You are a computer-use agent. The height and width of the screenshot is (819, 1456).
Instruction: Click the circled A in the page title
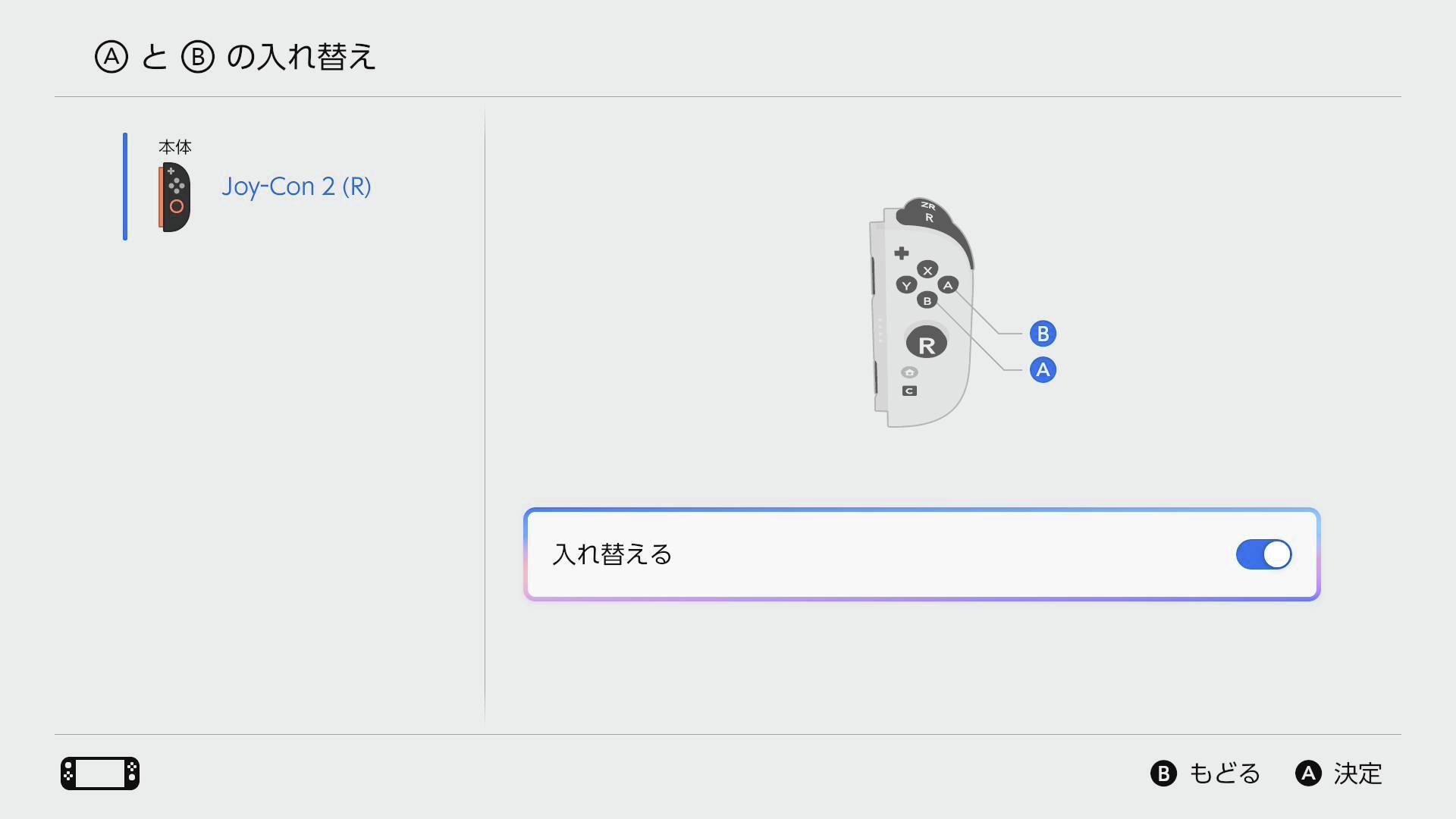tap(111, 57)
